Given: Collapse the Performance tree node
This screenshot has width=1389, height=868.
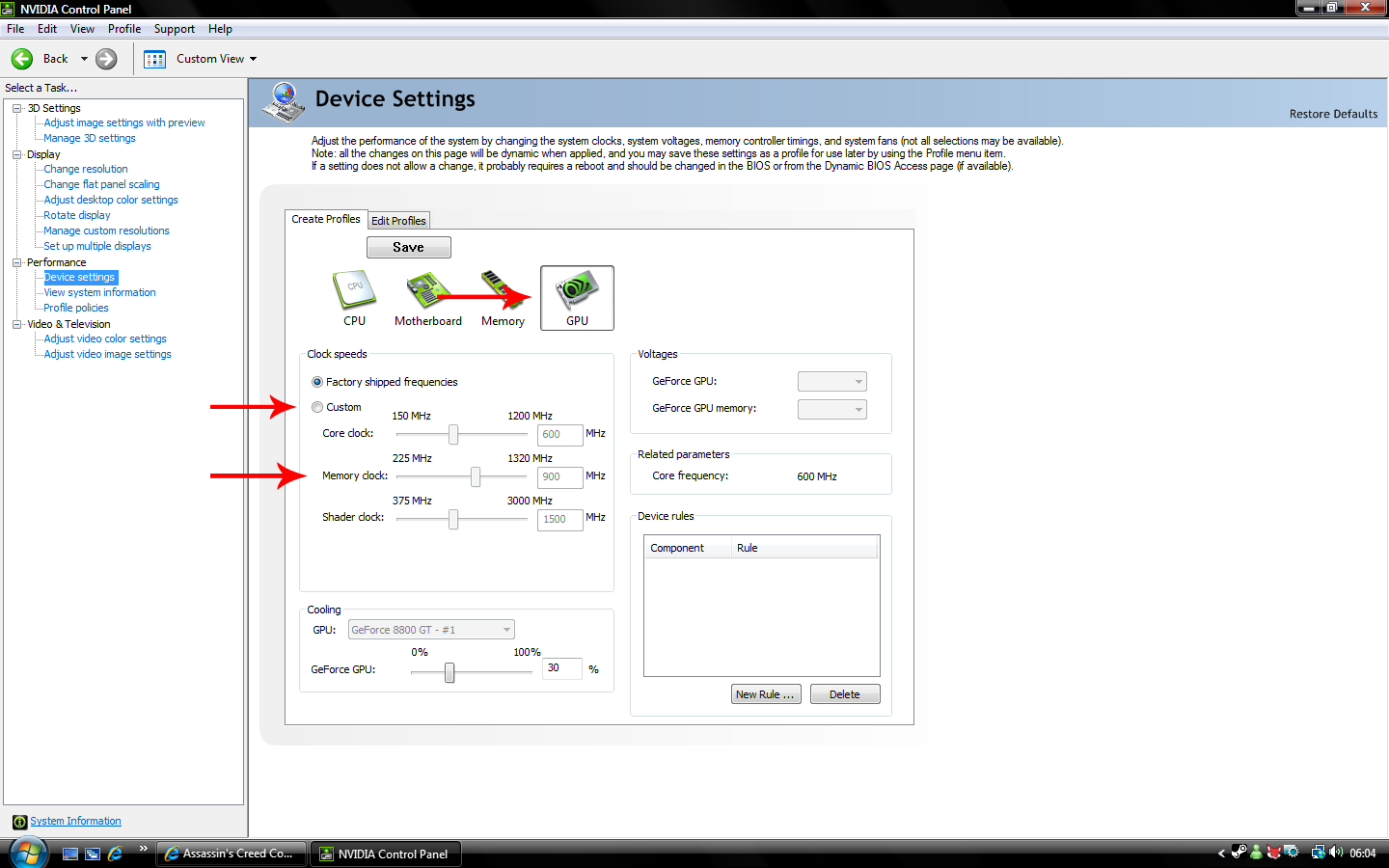Looking at the screenshot, I should (x=16, y=262).
